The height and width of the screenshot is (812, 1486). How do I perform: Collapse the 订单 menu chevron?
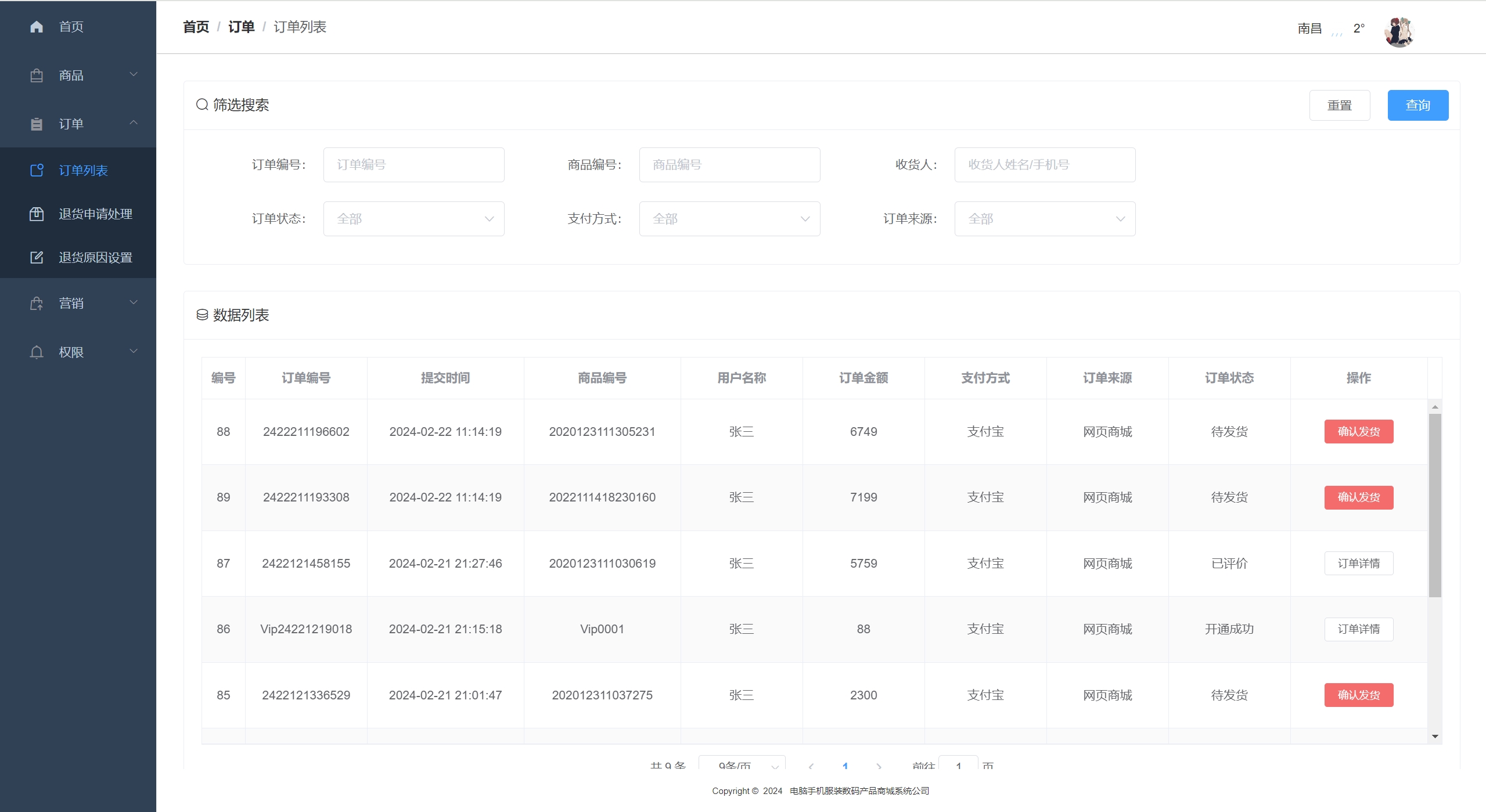coord(134,122)
